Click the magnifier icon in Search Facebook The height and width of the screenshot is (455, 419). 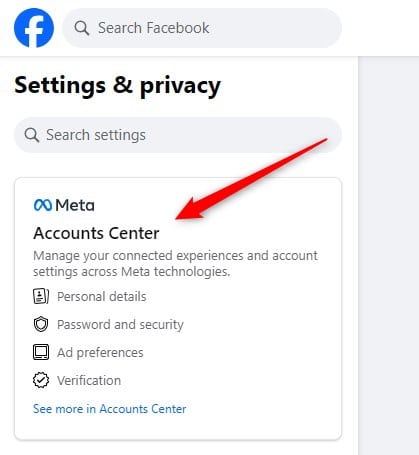coord(82,28)
